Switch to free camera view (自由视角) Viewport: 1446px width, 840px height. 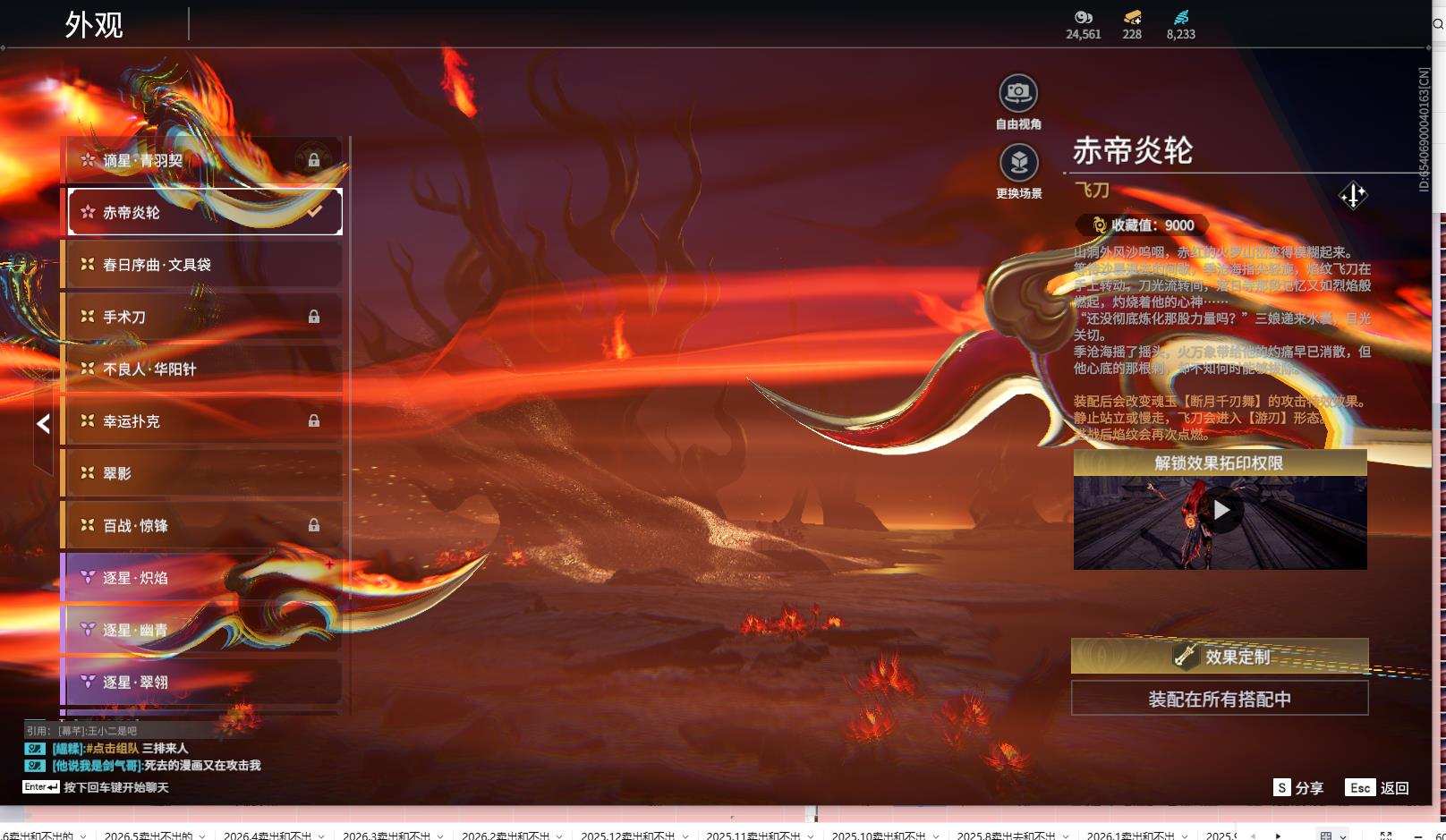[1018, 93]
